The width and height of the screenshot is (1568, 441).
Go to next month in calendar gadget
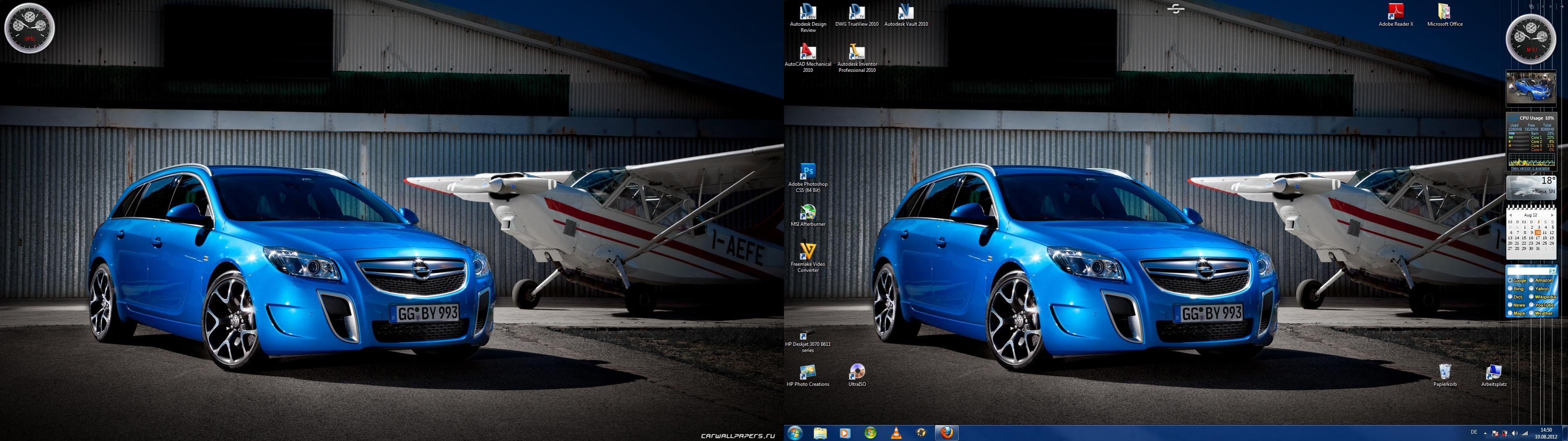point(1552,215)
